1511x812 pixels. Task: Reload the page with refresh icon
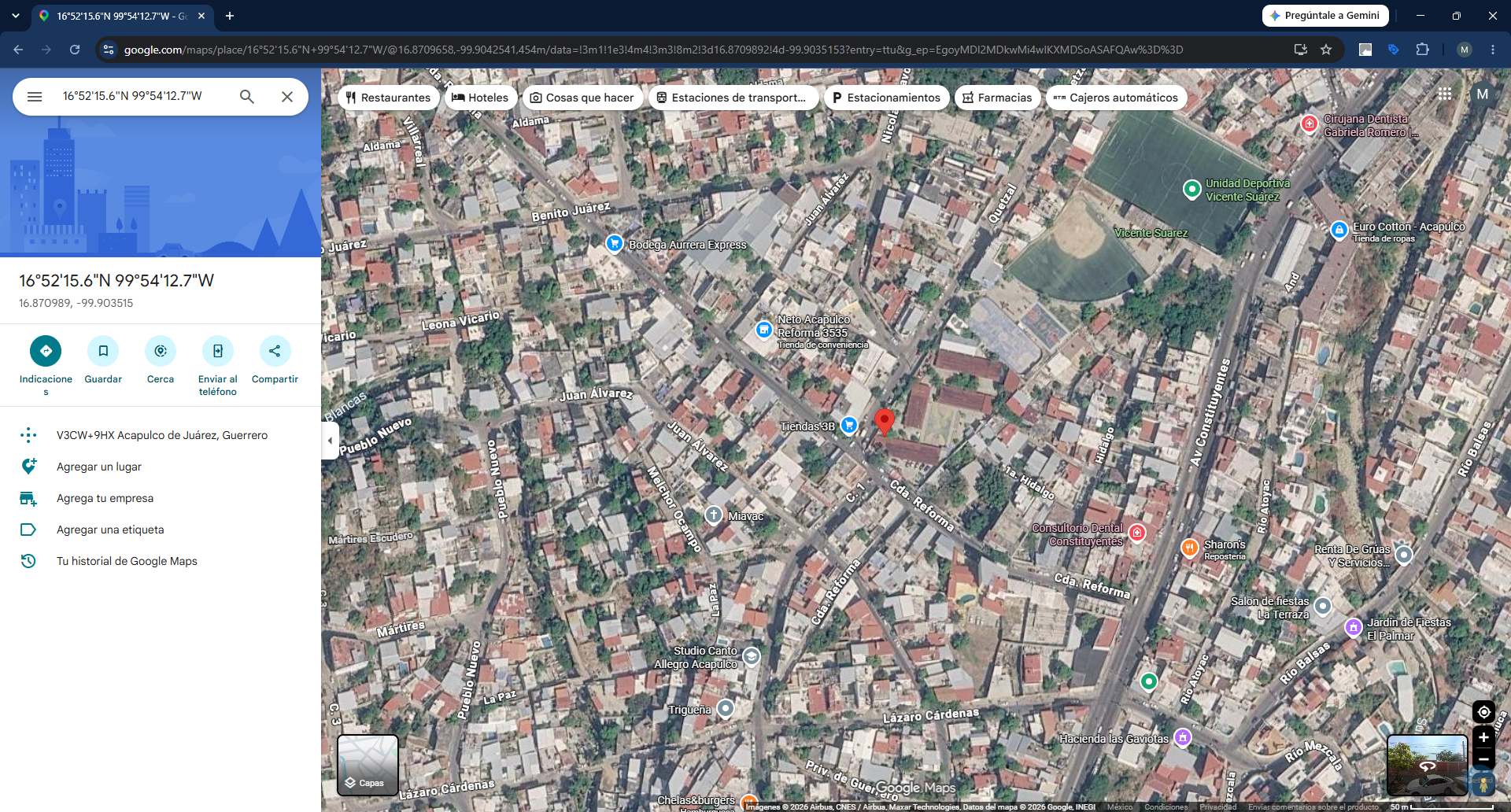tap(75, 50)
